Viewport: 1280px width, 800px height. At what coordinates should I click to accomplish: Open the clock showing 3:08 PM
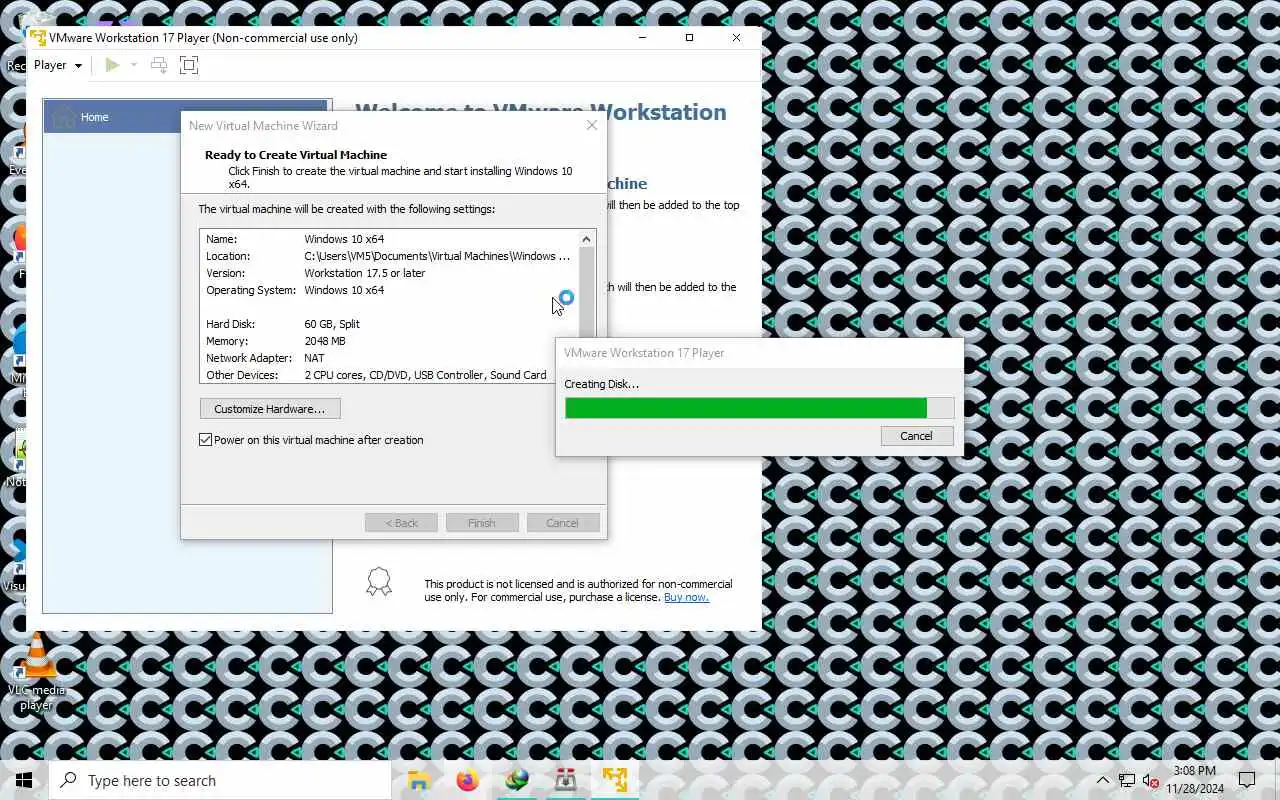point(1194,780)
